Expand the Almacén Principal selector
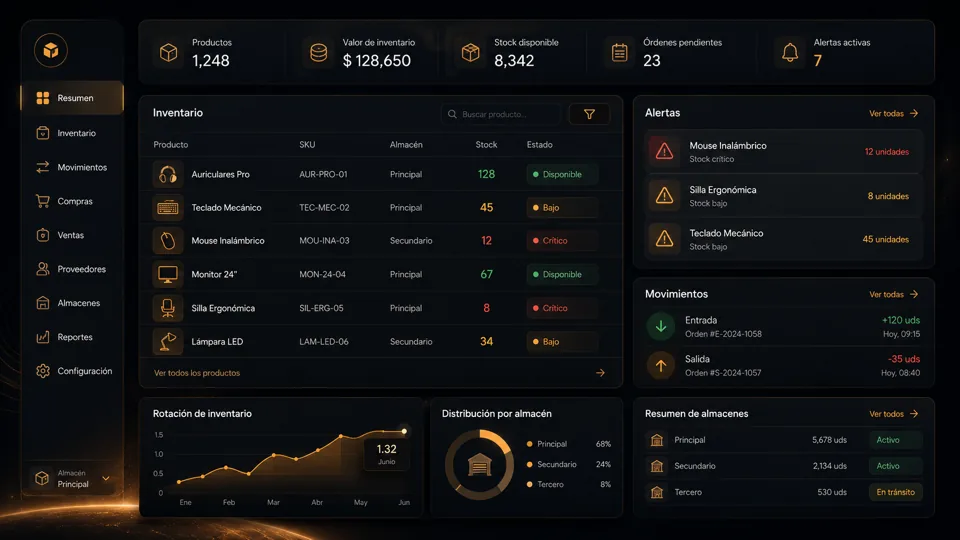 72,478
